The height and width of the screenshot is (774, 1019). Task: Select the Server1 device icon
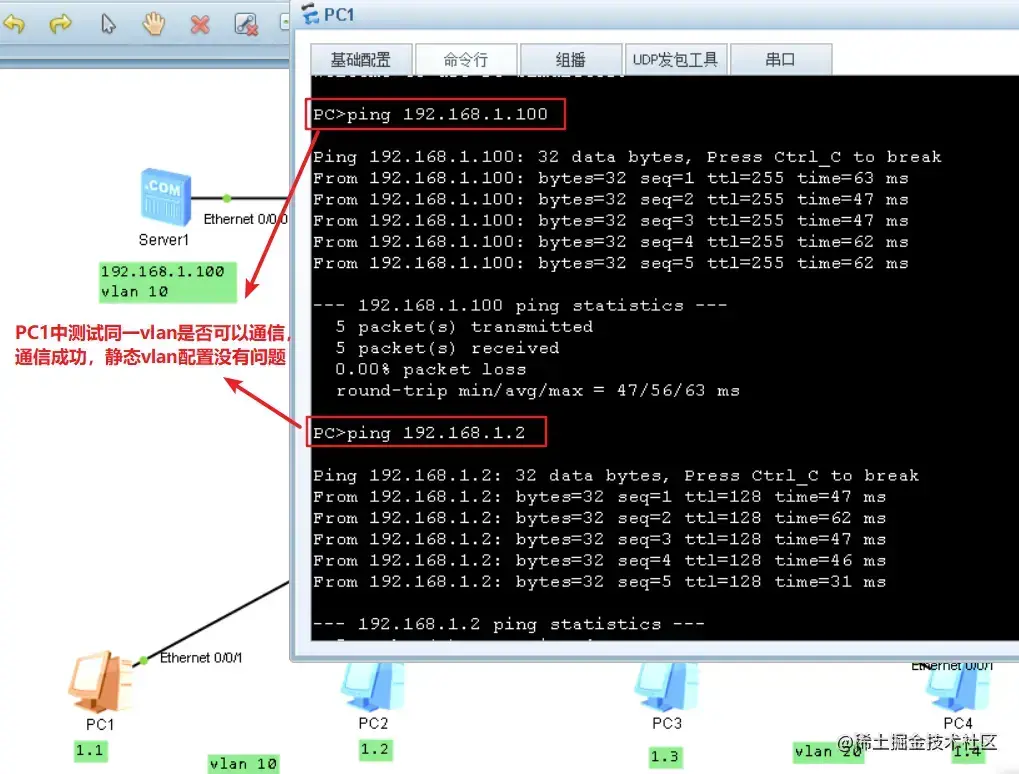165,196
